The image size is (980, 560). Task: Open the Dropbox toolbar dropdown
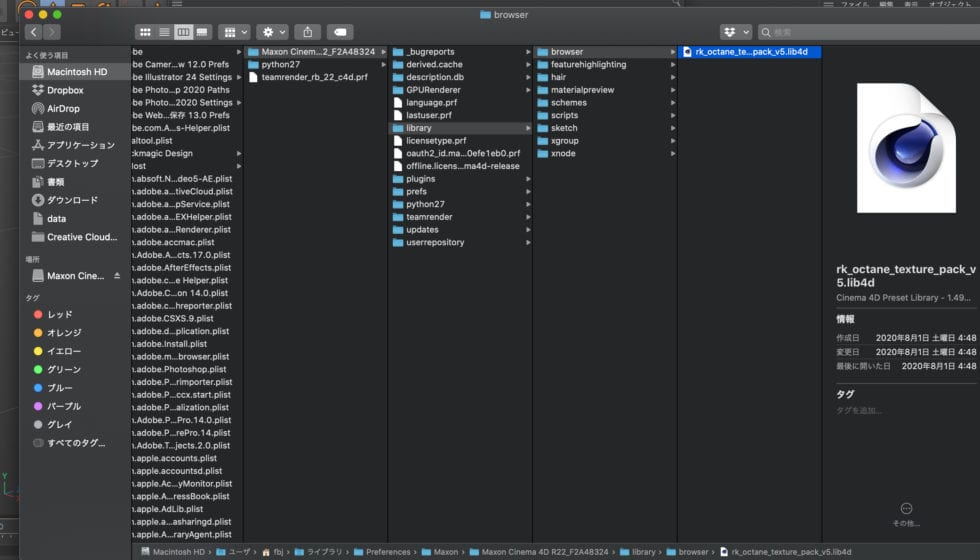tap(736, 32)
